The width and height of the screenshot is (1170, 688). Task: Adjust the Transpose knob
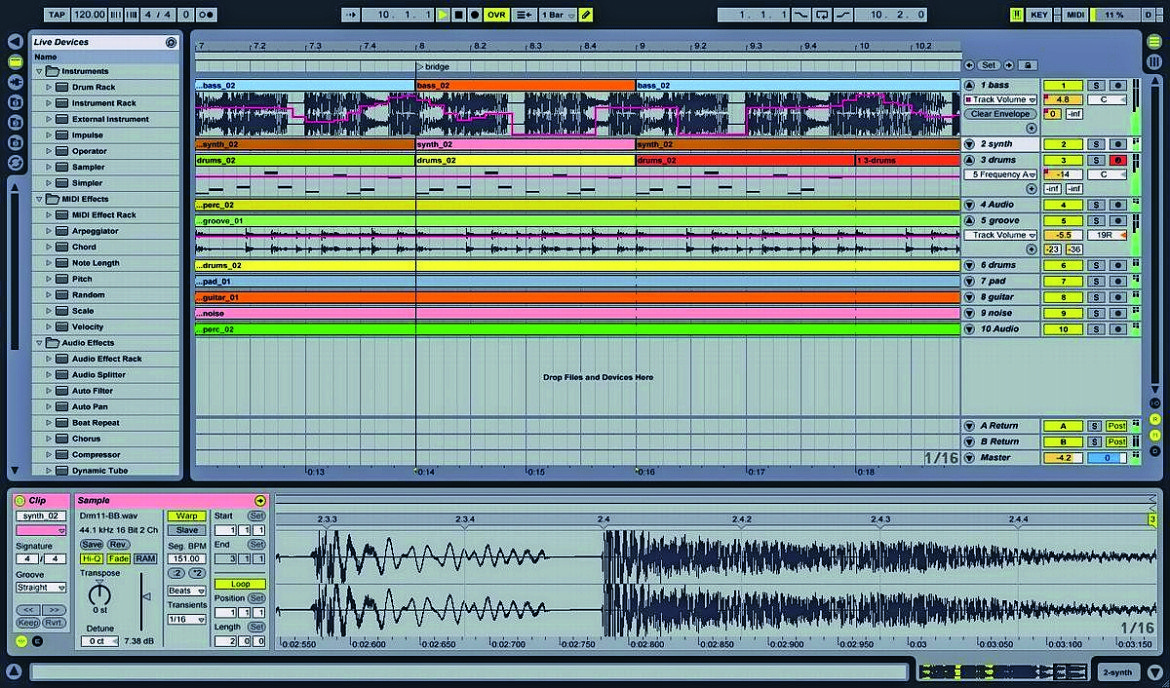coord(99,595)
